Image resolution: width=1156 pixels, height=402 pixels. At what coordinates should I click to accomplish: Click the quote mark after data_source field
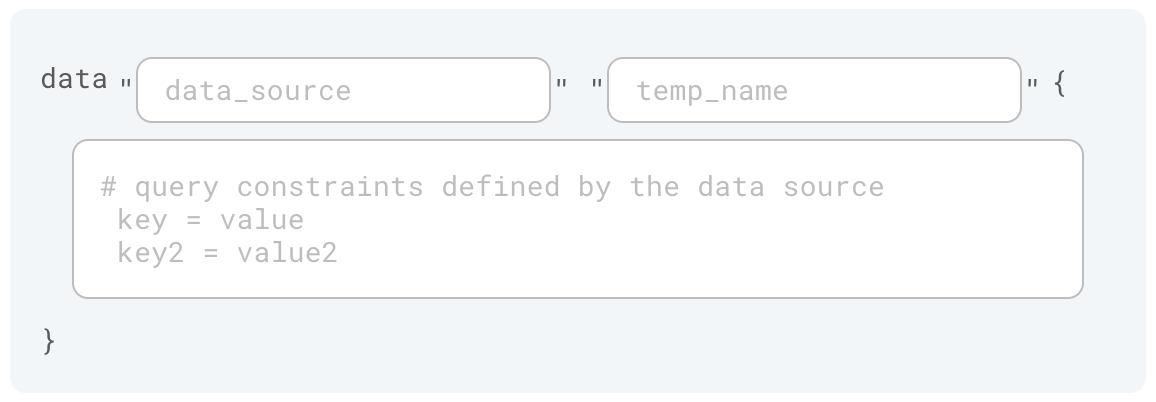pos(561,83)
